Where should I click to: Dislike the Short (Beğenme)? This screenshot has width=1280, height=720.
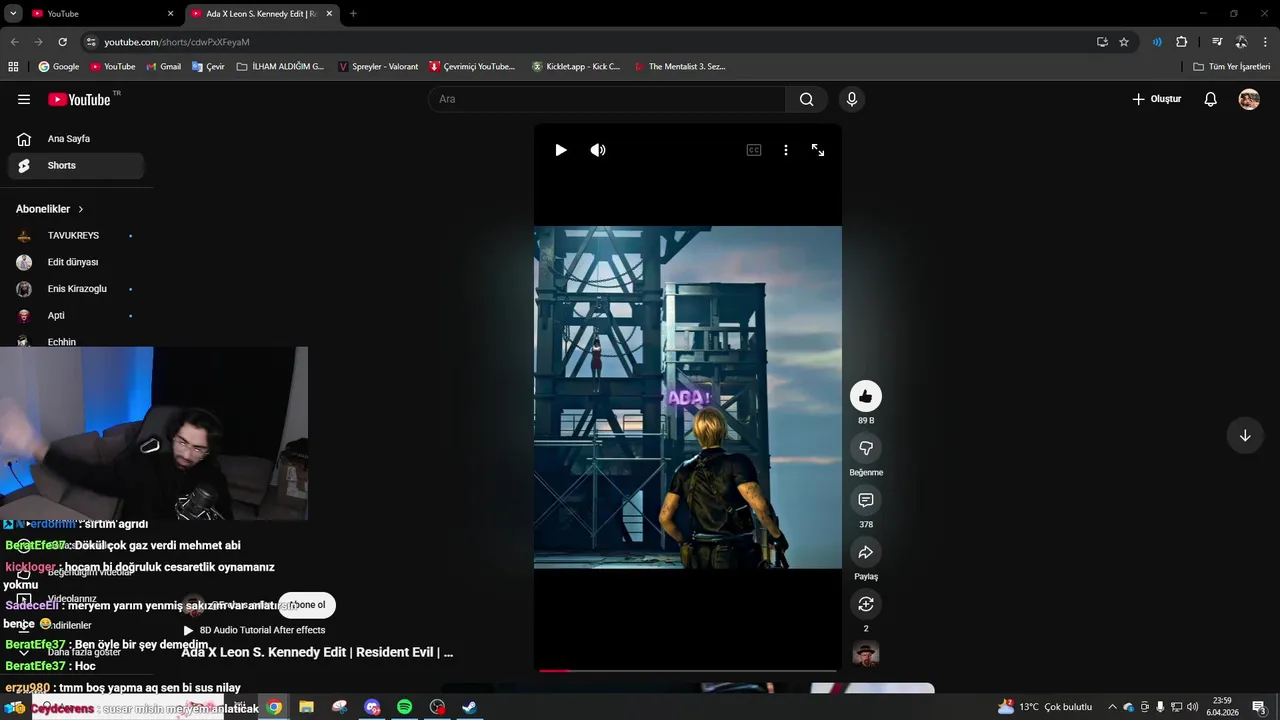click(x=866, y=448)
